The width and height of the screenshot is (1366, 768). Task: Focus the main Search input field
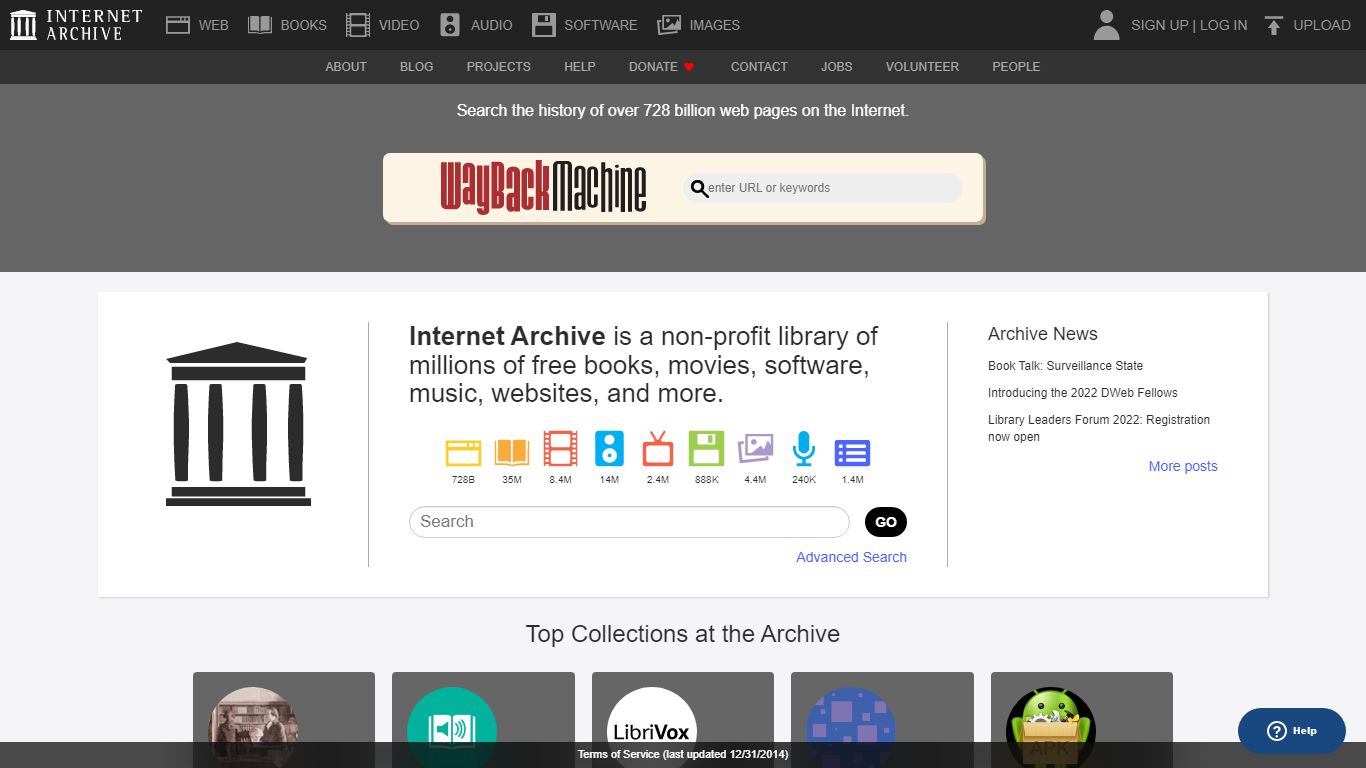click(x=629, y=522)
